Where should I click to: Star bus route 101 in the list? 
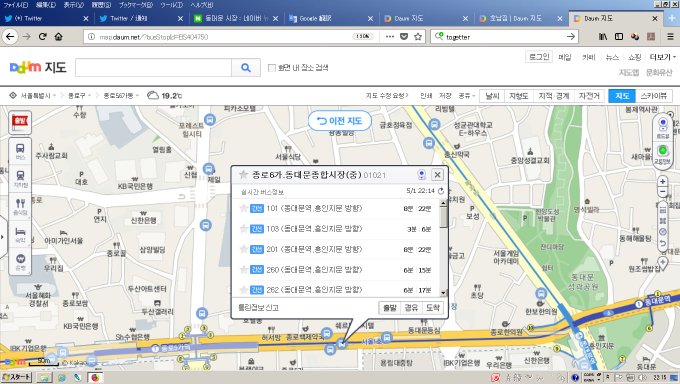pyautogui.click(x=244, y=208)
